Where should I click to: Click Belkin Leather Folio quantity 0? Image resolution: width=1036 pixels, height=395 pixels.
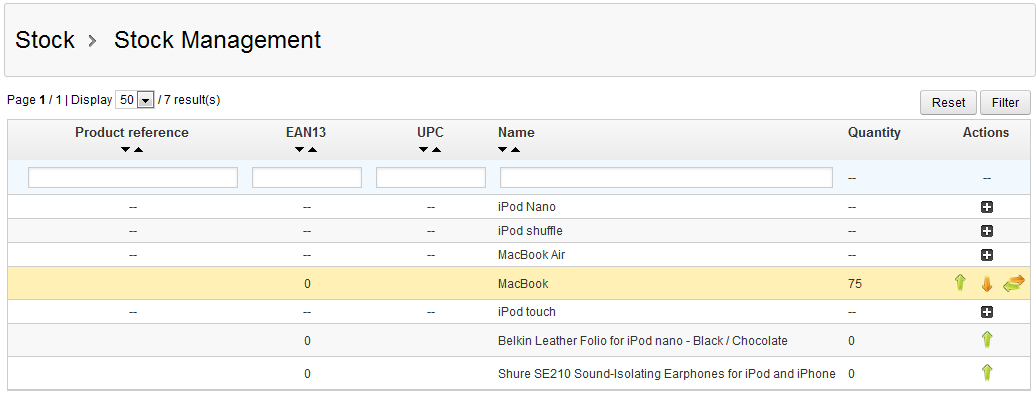click(852, 341)
